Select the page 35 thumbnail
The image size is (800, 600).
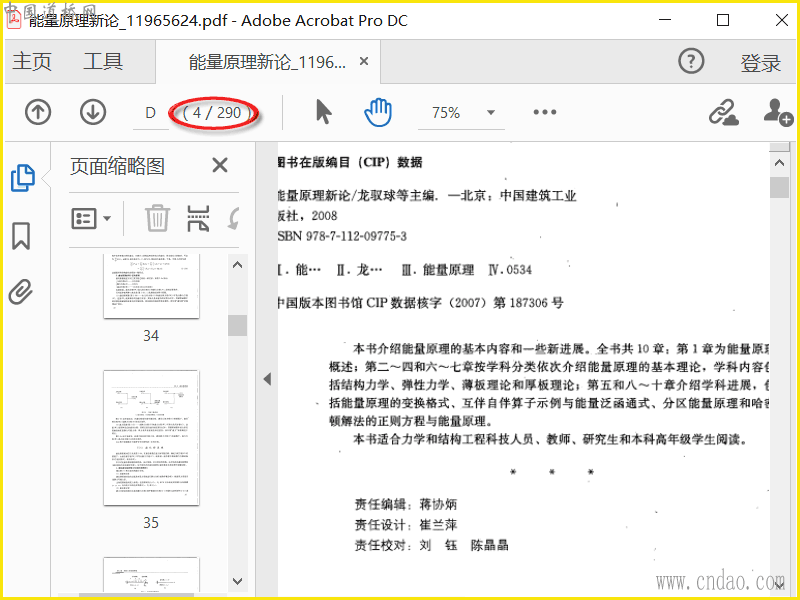(151, 438)
